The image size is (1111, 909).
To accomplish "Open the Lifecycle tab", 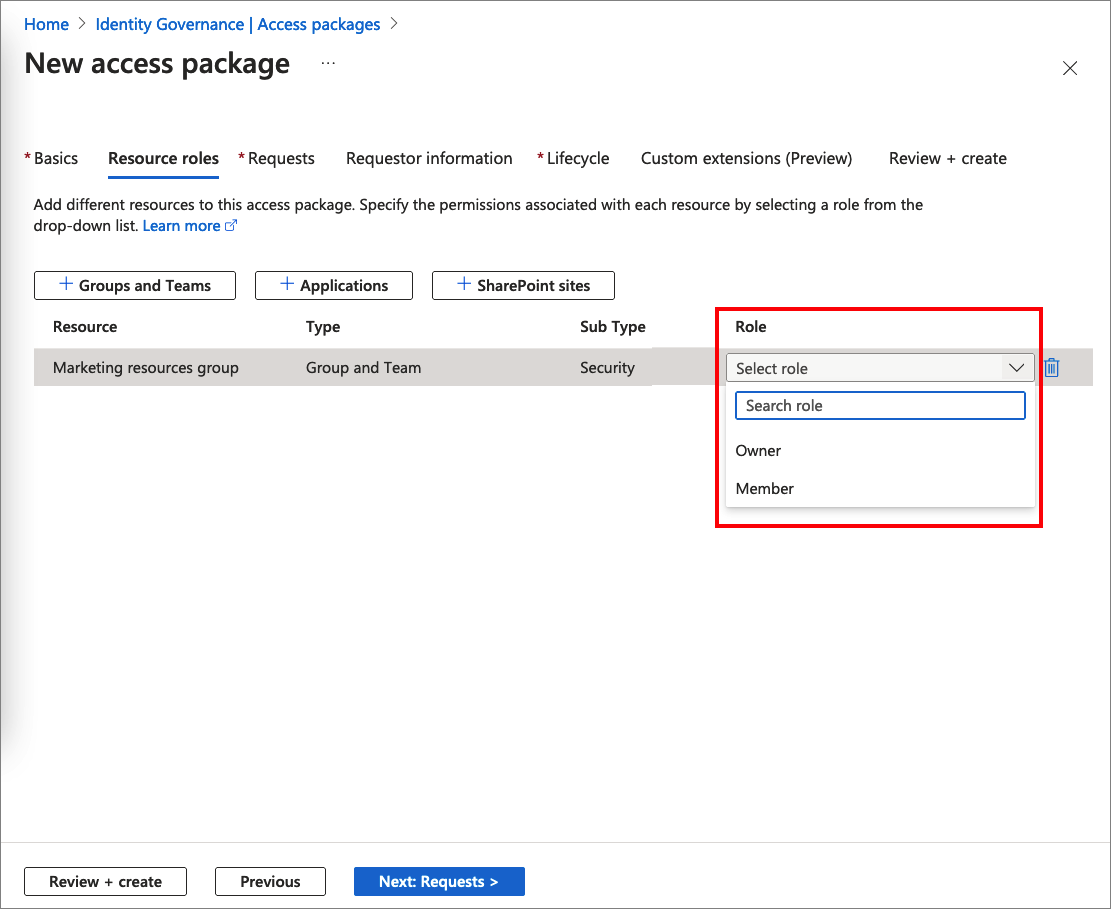I will (577, 158).
